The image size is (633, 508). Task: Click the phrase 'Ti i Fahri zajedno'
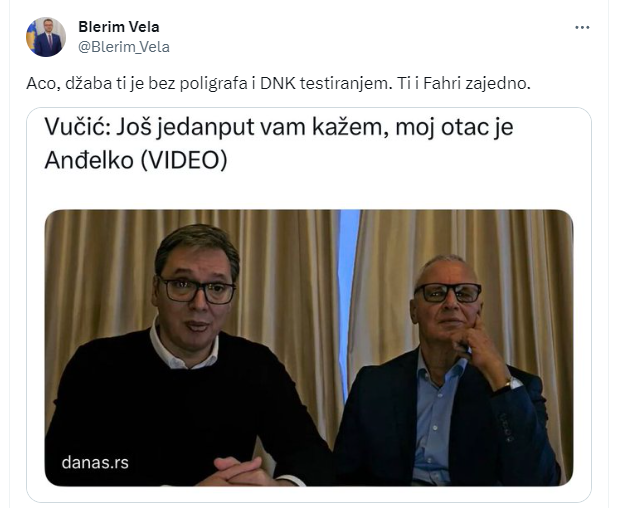tap(463, 83)
